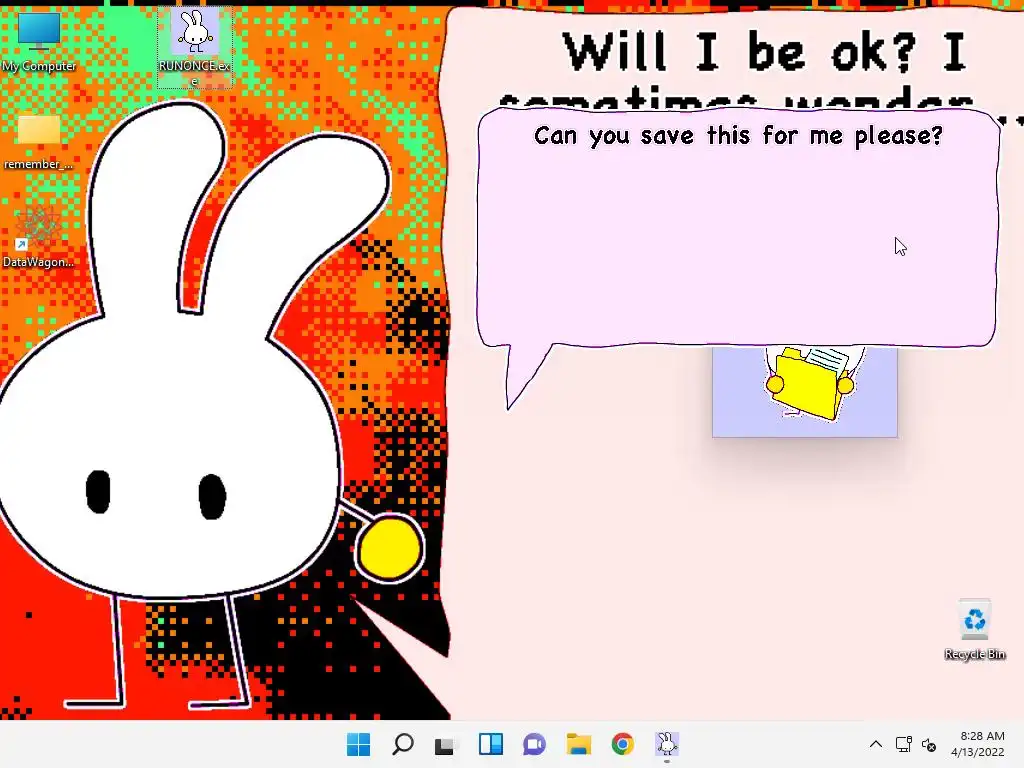Click the bunny's yellow hand
The width and height of the screenshot is (1024, 768).
coord(390,548)
